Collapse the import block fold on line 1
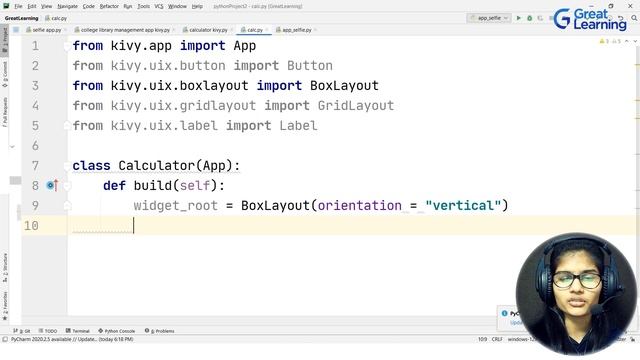 tap(67, 46)
